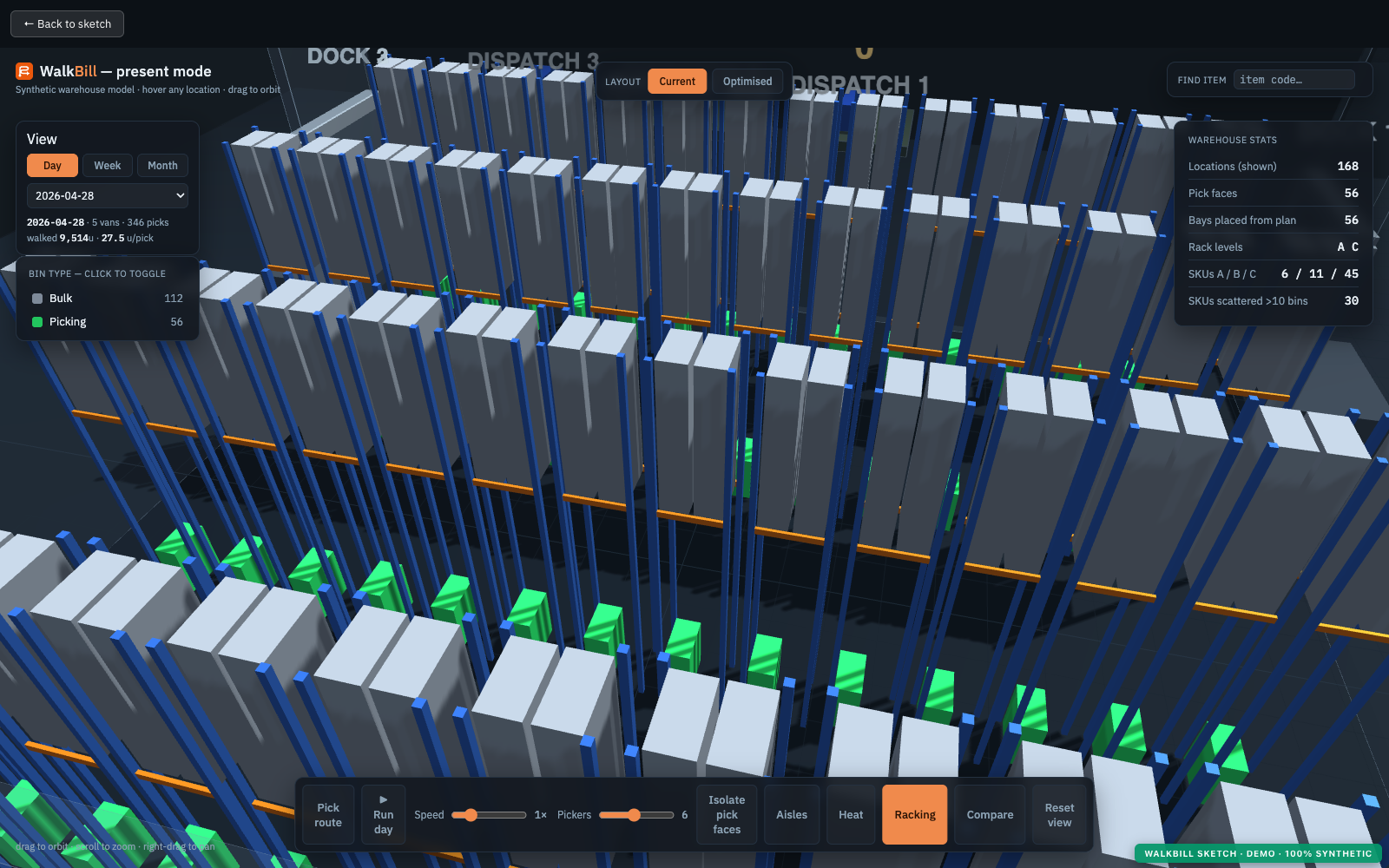The width and height of the screenshot is (1389, 868).
Task: Switch to the Optimised layout
Action: (x=747, y=82)
